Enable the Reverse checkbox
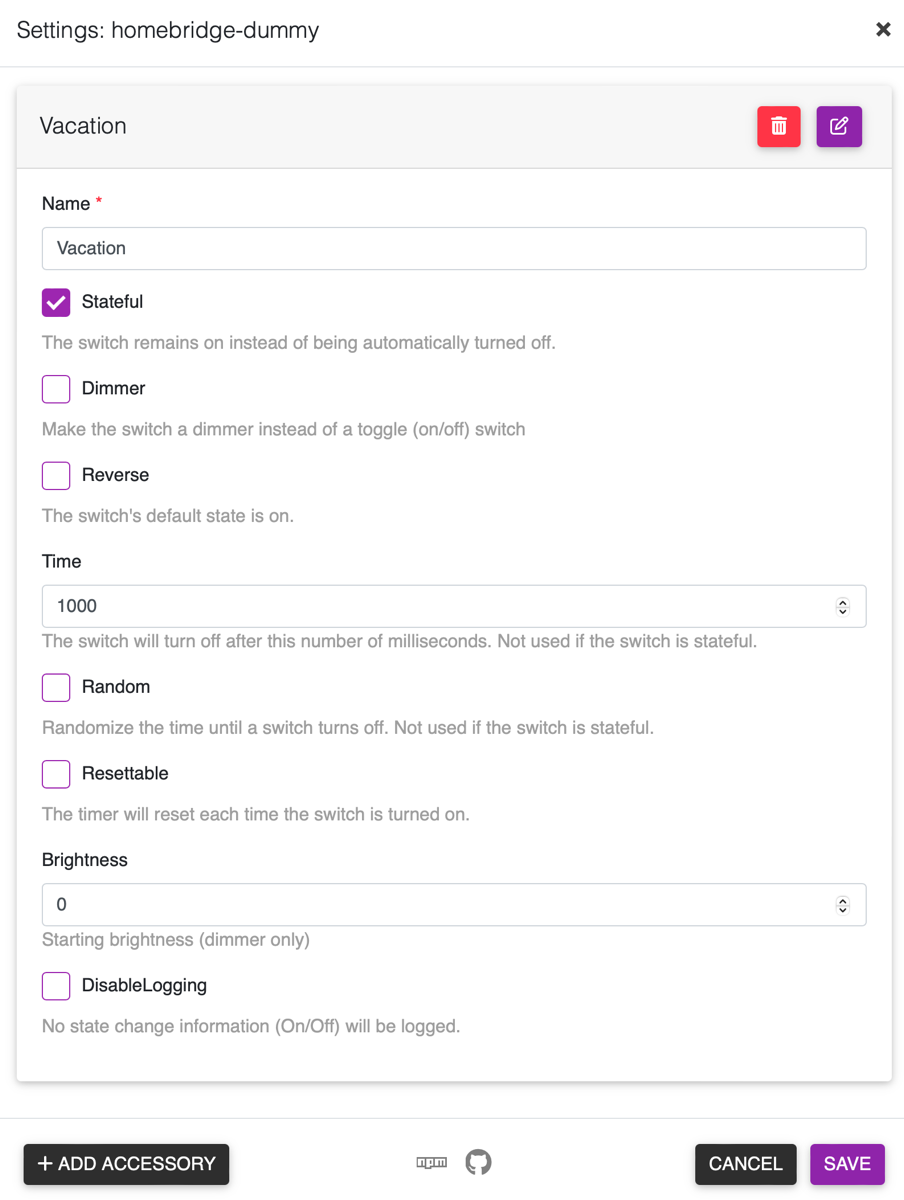The height and width of the screenshot is (1200, 904). tap(56, 475)
